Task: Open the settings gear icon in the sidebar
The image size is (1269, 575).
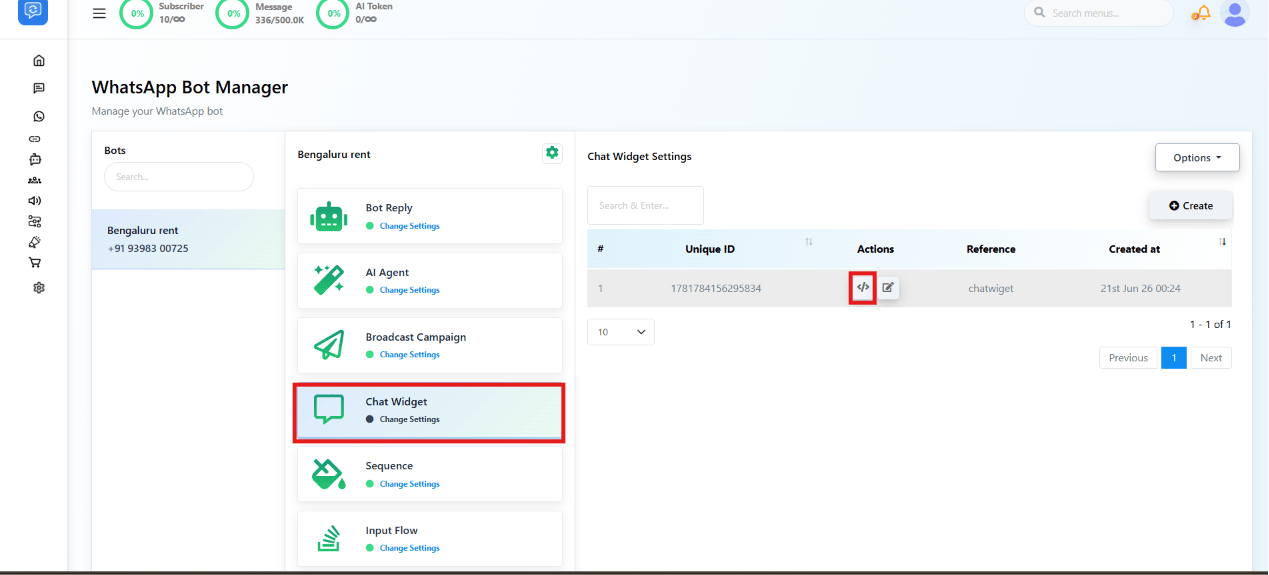Action: tap(39, 288)
